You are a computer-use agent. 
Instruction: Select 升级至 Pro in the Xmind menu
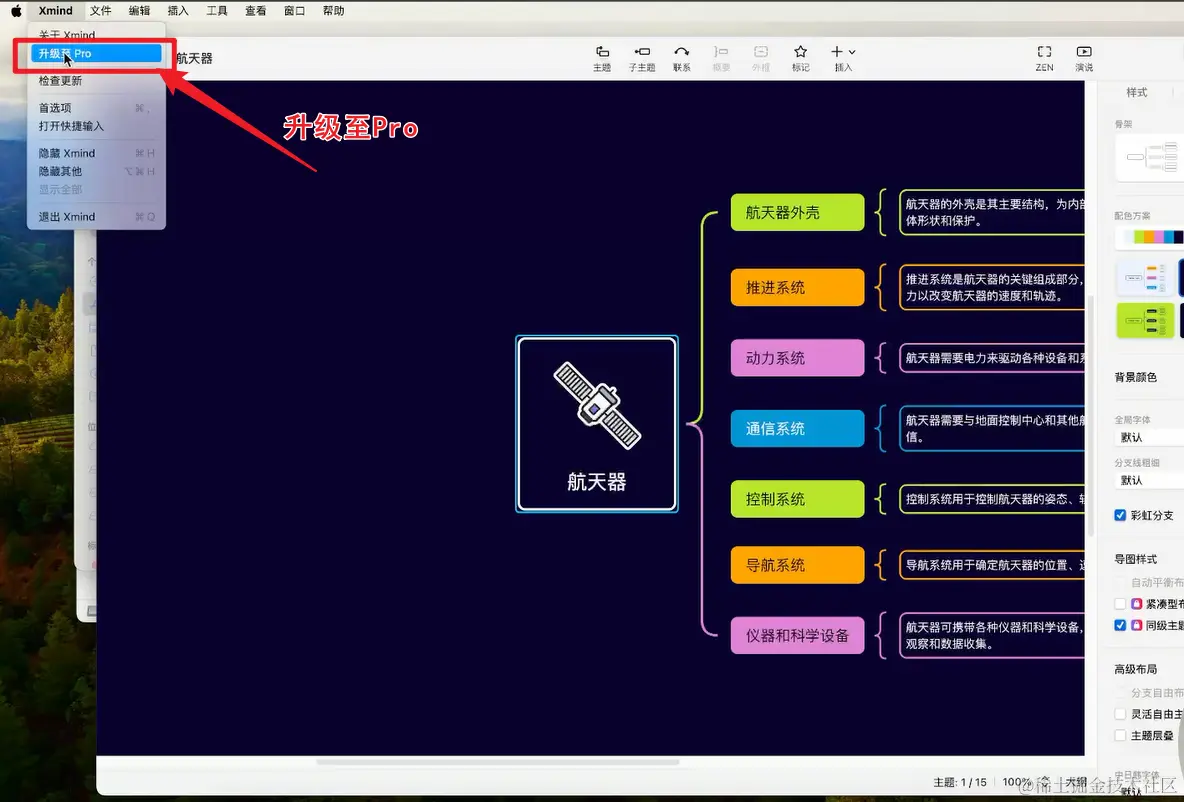tap(96, 54)
